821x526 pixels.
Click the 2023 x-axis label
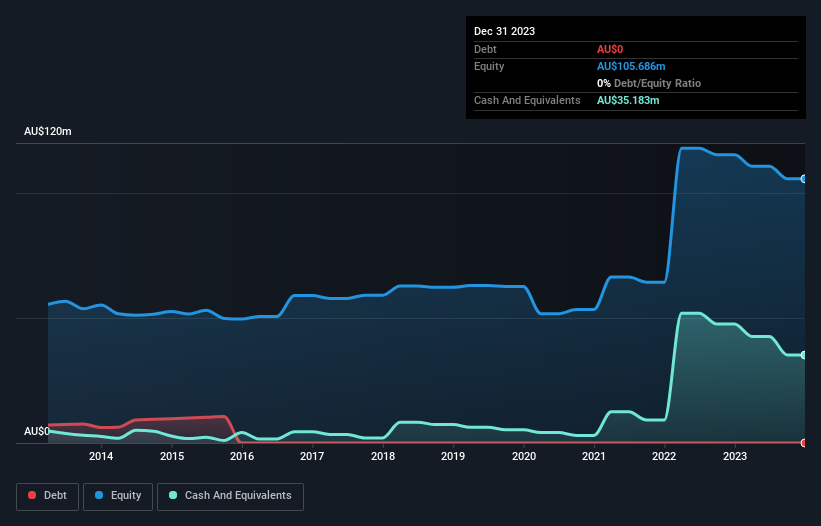pos(735,456)
